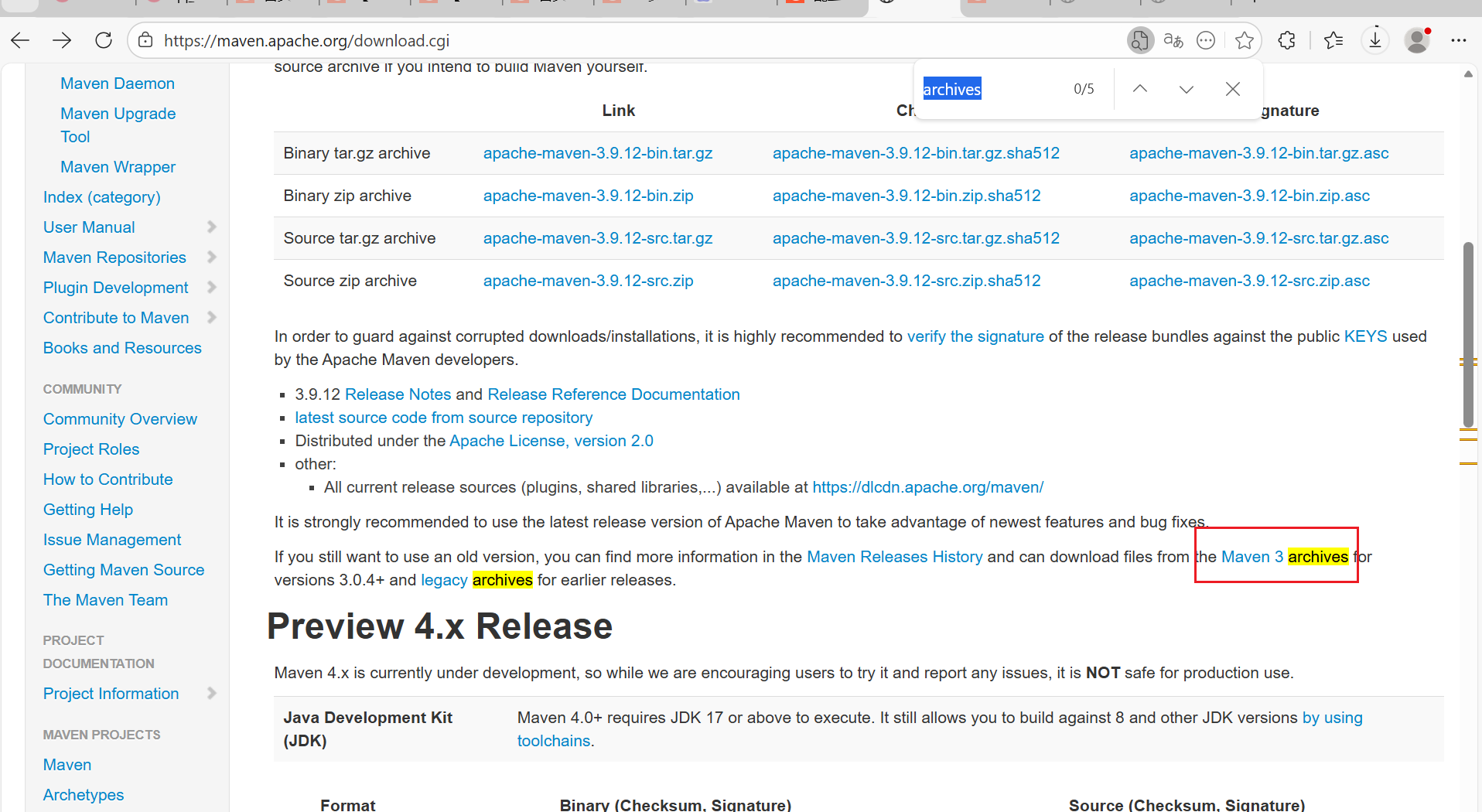
Task: Open browser settings and more menu
Action: (1459, 41)
